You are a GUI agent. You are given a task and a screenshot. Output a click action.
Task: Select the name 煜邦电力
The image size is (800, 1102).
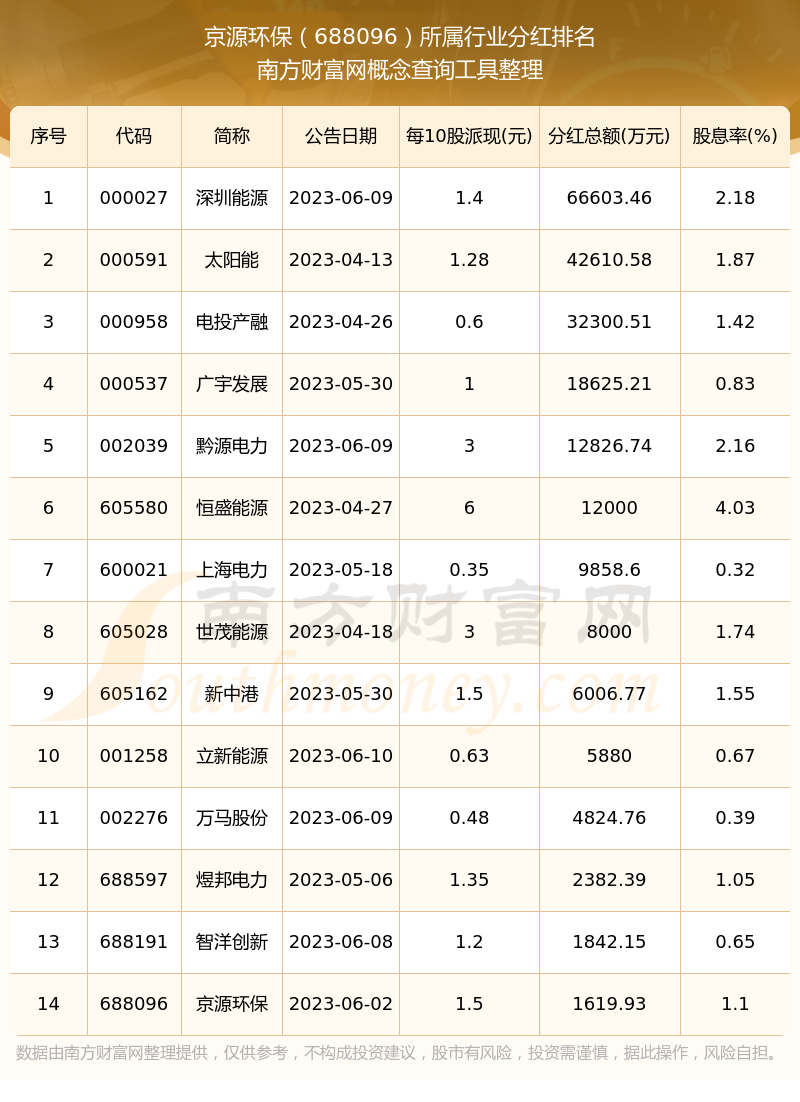tap(232, 880)
